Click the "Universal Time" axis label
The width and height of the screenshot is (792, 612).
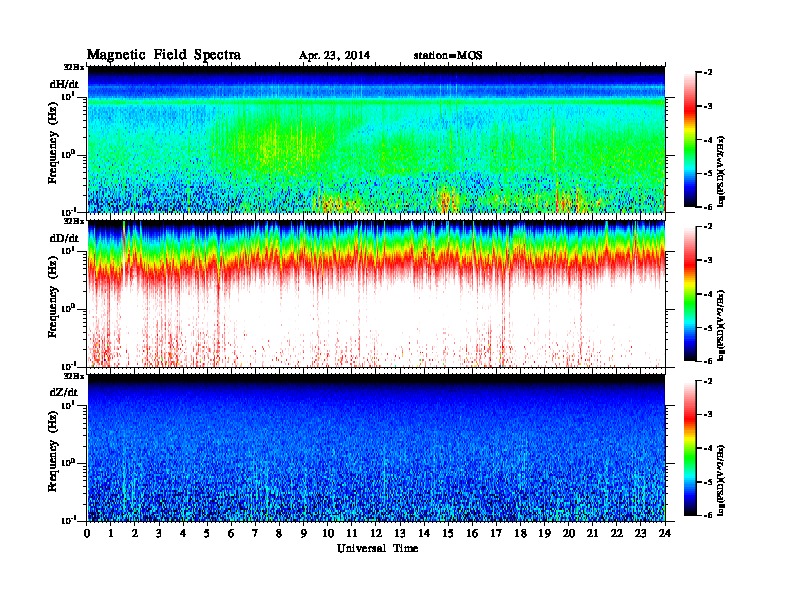(x=378, y=548)
